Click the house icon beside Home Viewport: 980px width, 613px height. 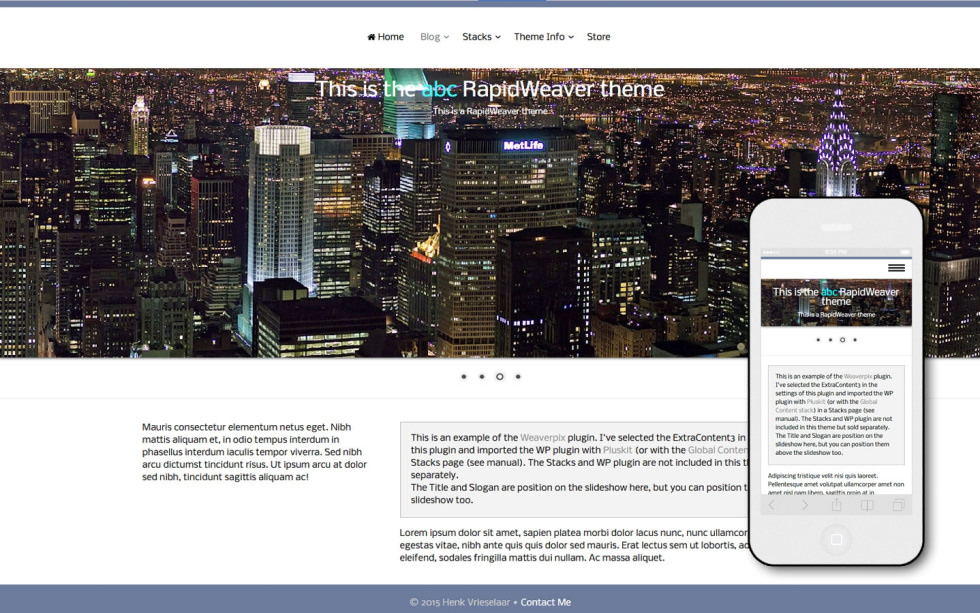coord(371,37)
